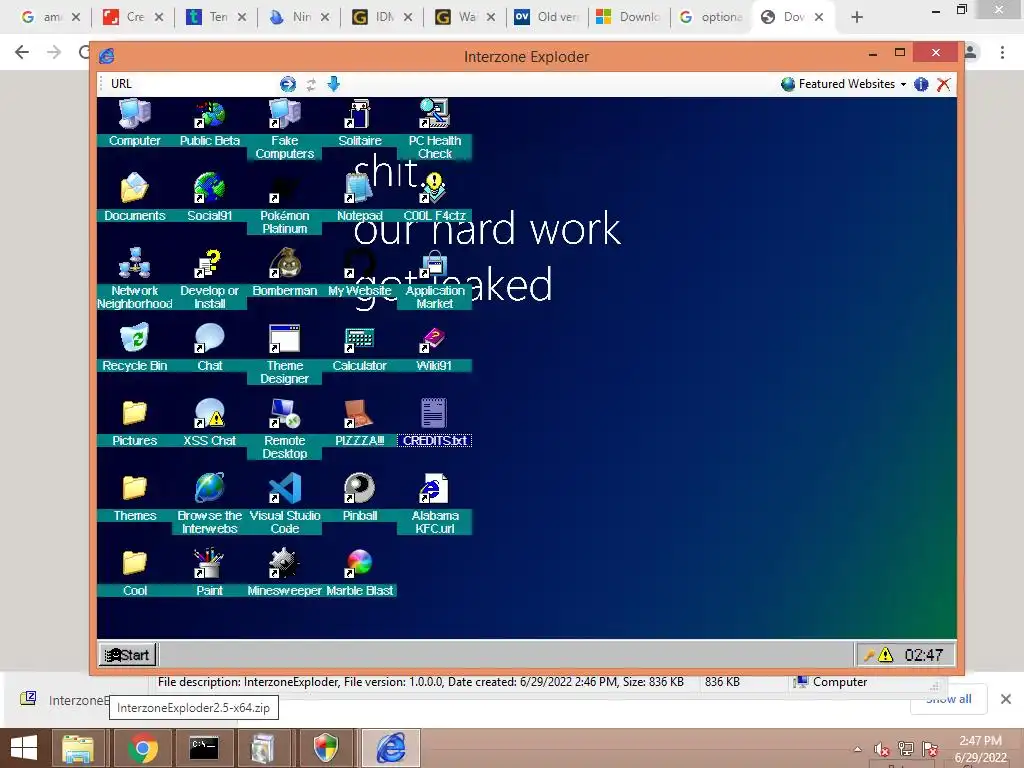This screenshot has width=1024, height=768.
Task: Click the muted volume tray icon
Action: pos(882,750)
